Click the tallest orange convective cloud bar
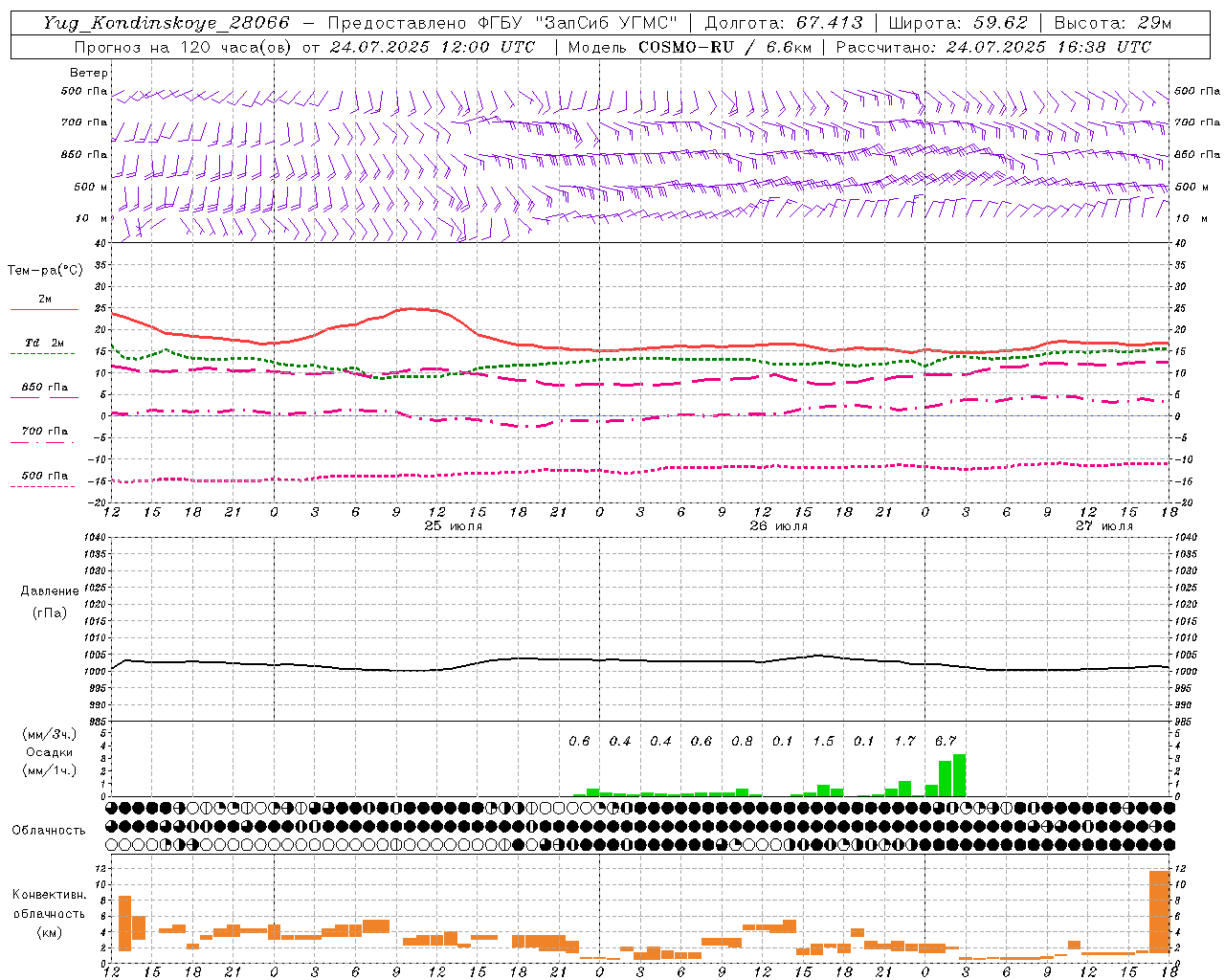 [1159, 911]
